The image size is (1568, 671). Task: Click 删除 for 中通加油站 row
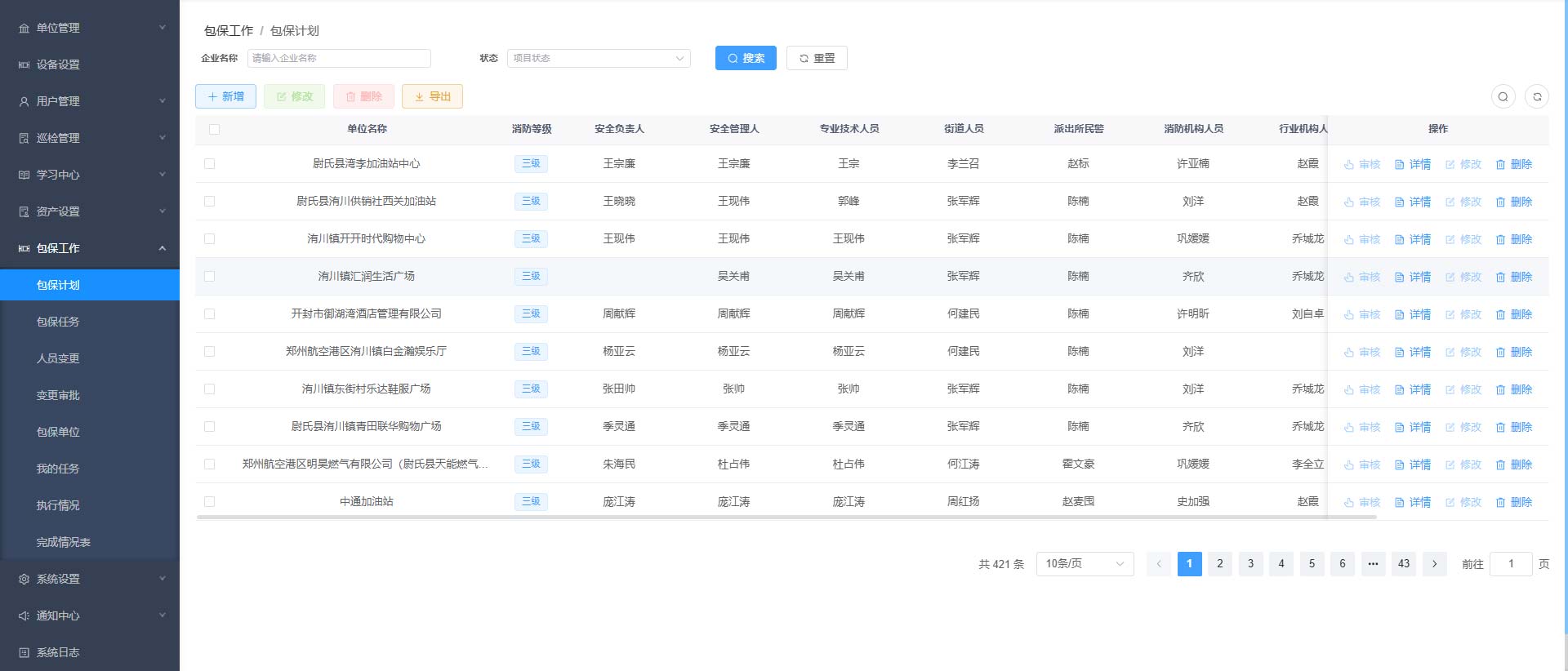[x=1514, y=503]
